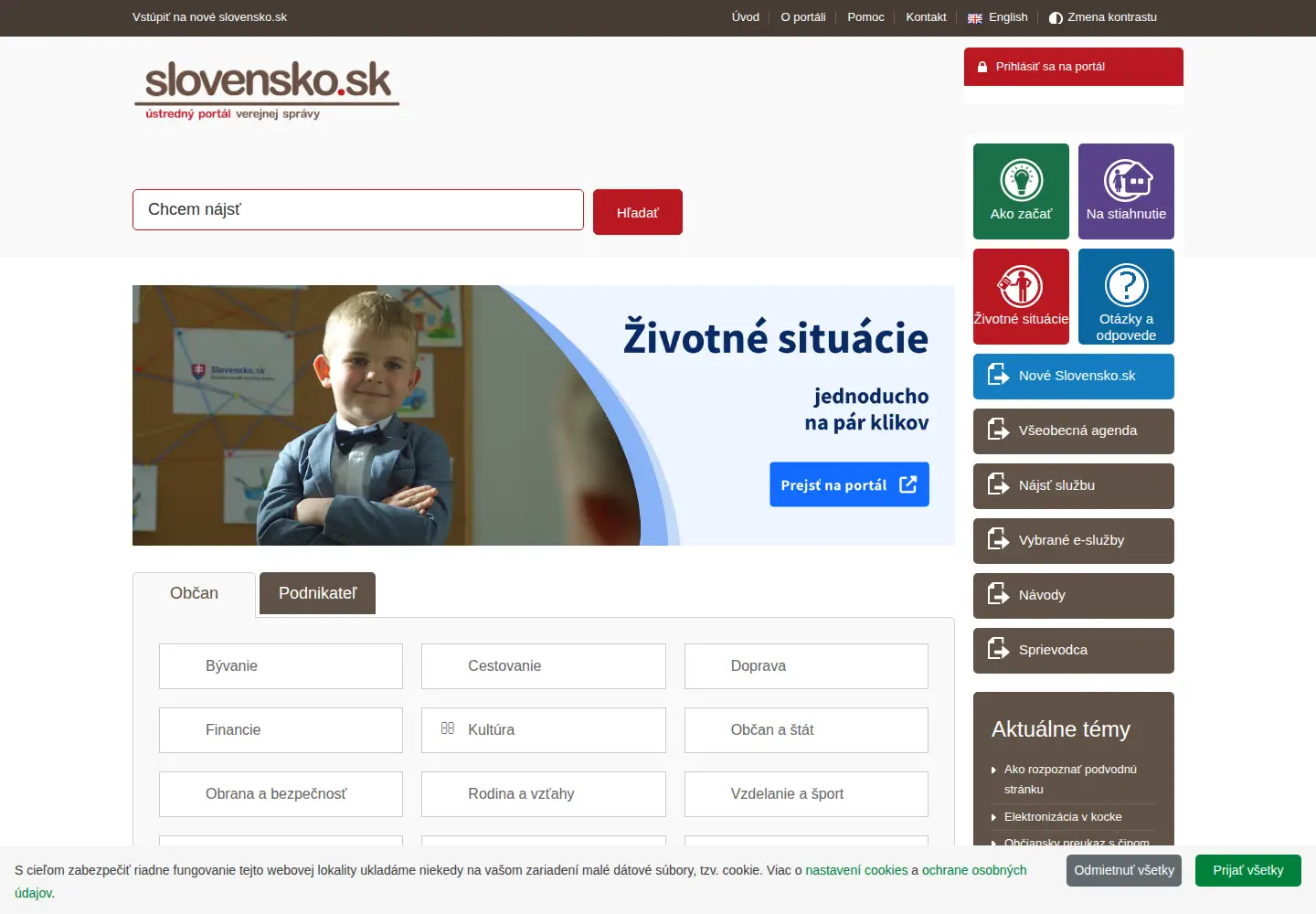
Task: Open Ako rozpoznať podvodnú stránku topic
Action: 1070,779
